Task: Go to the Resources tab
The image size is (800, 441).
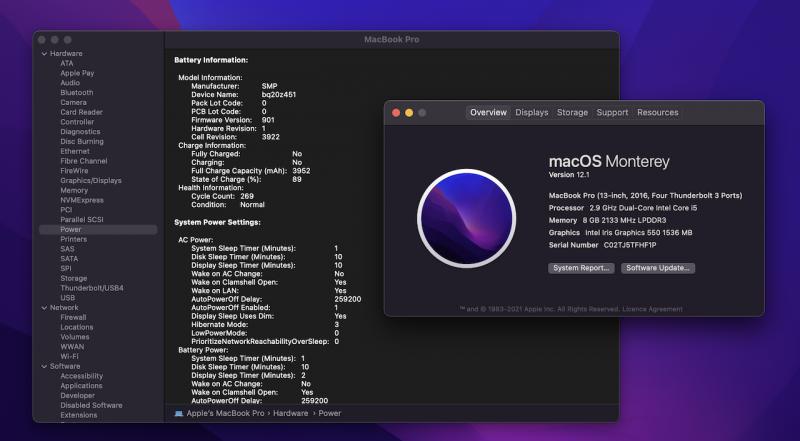Action: [x=657, y=113]
